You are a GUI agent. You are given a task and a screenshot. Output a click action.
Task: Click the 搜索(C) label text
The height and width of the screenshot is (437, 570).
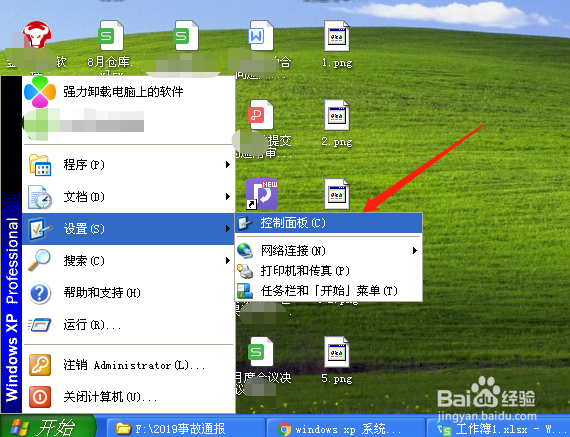point(84,261)
